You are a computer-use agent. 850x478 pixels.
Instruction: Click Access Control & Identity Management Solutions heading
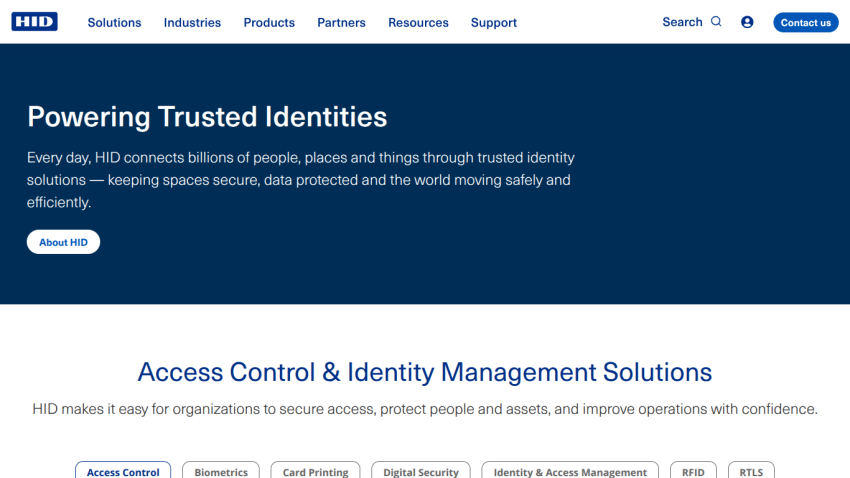point(424,372)
